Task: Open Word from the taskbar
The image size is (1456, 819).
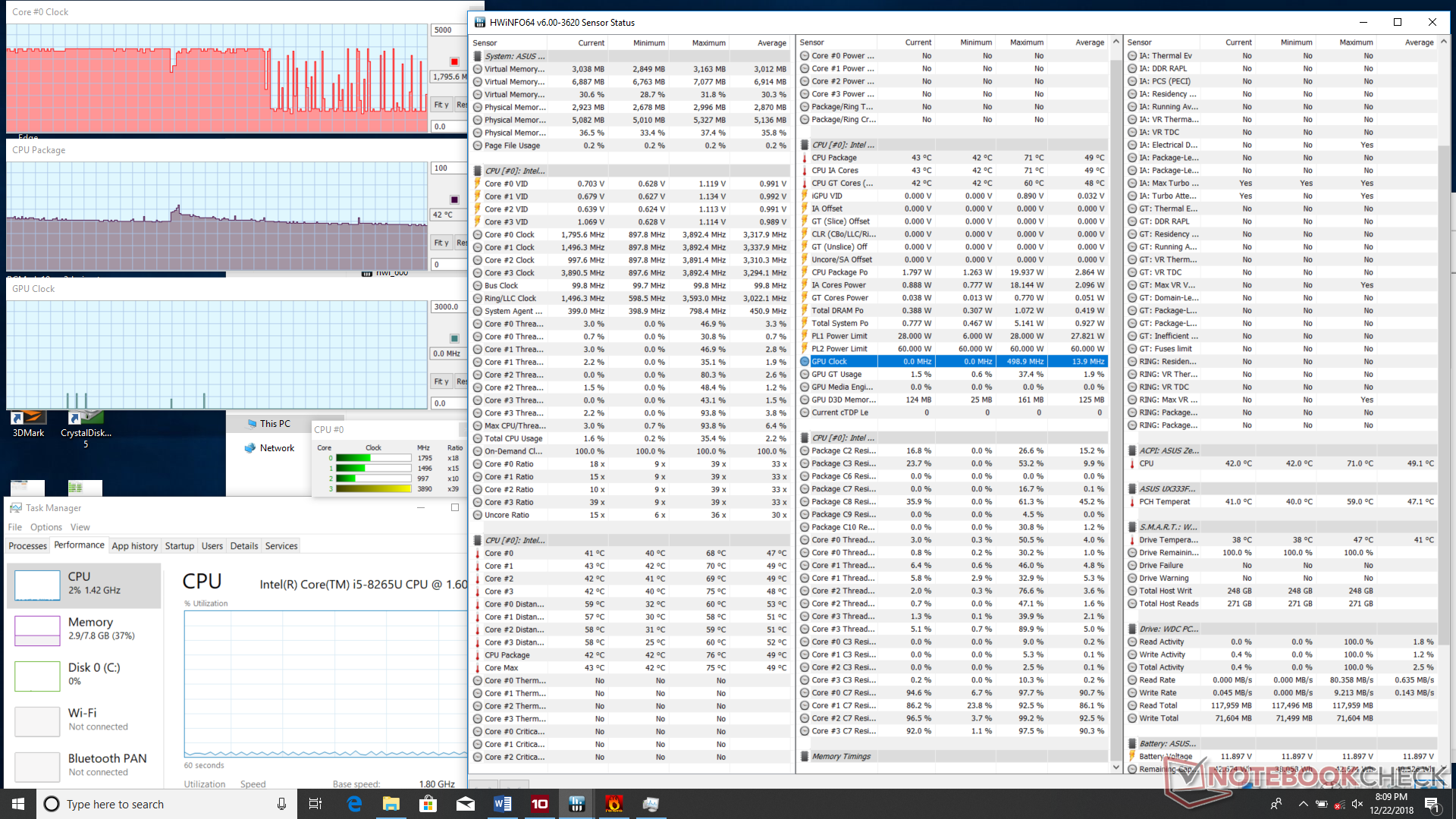Action: [x=502, y=804]
